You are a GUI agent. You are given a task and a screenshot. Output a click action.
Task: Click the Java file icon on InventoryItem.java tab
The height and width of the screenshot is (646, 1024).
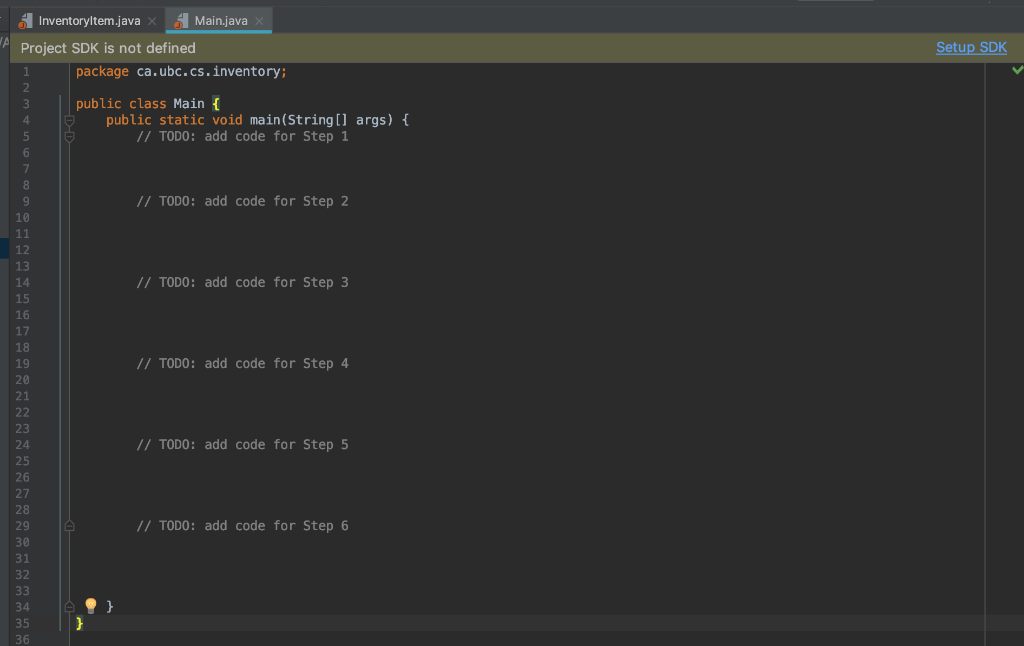(25, 22)
